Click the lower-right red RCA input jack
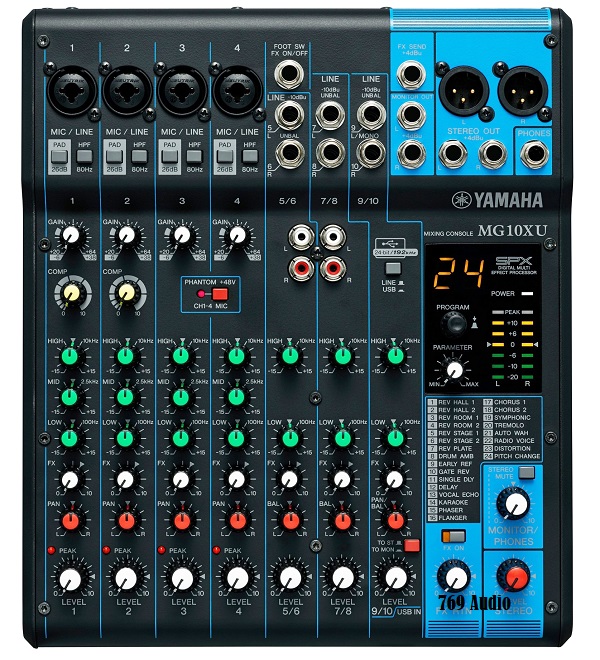Screen dimensions: 600x660 [333, 268]
